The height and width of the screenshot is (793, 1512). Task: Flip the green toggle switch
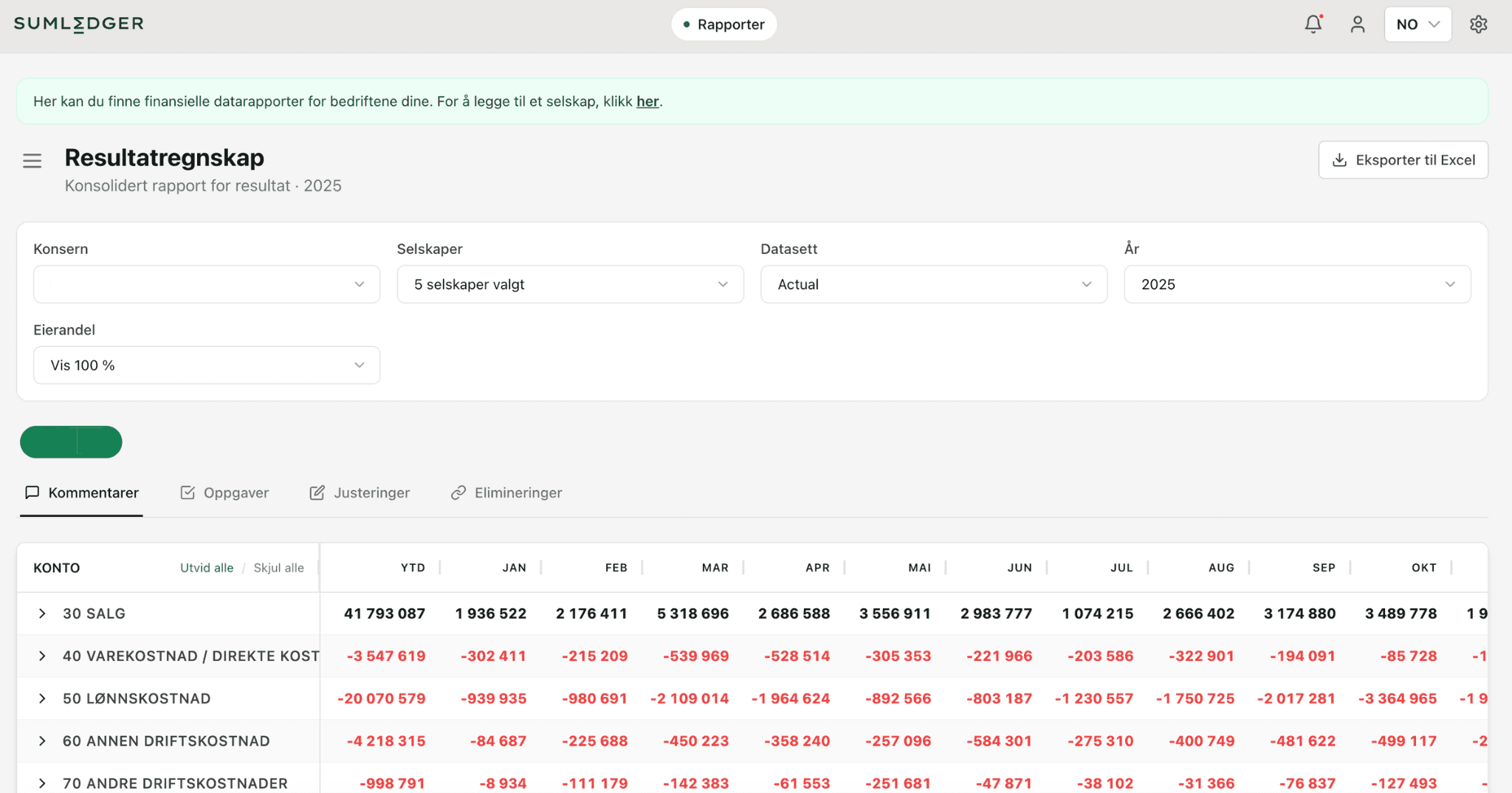(71, 442)
